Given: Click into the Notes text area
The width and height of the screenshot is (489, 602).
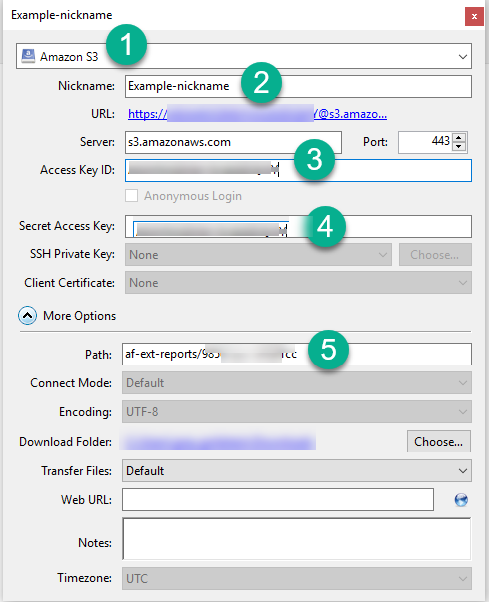Looking at the screenshot, I should point(297,539).
